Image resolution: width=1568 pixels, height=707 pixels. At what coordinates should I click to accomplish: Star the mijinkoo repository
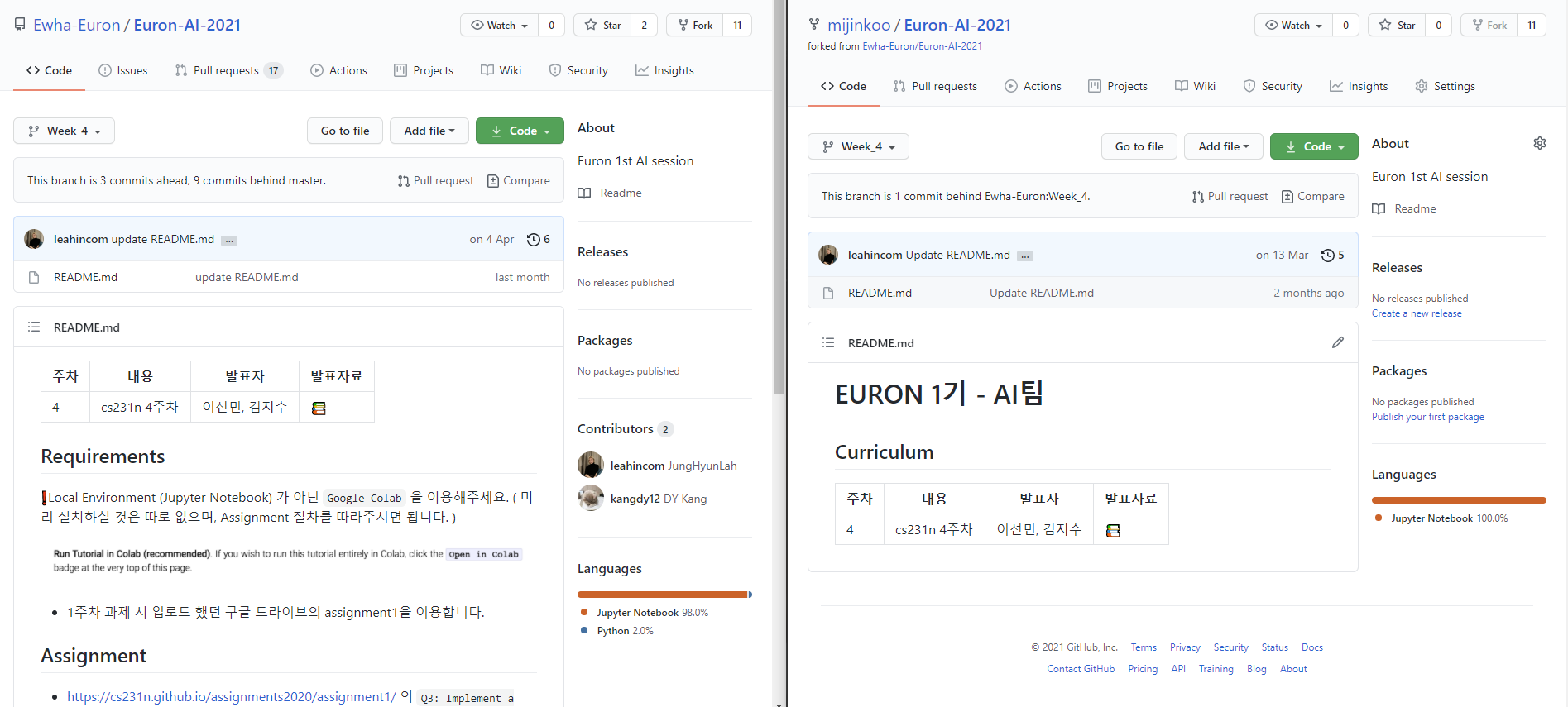[1397, 25]
